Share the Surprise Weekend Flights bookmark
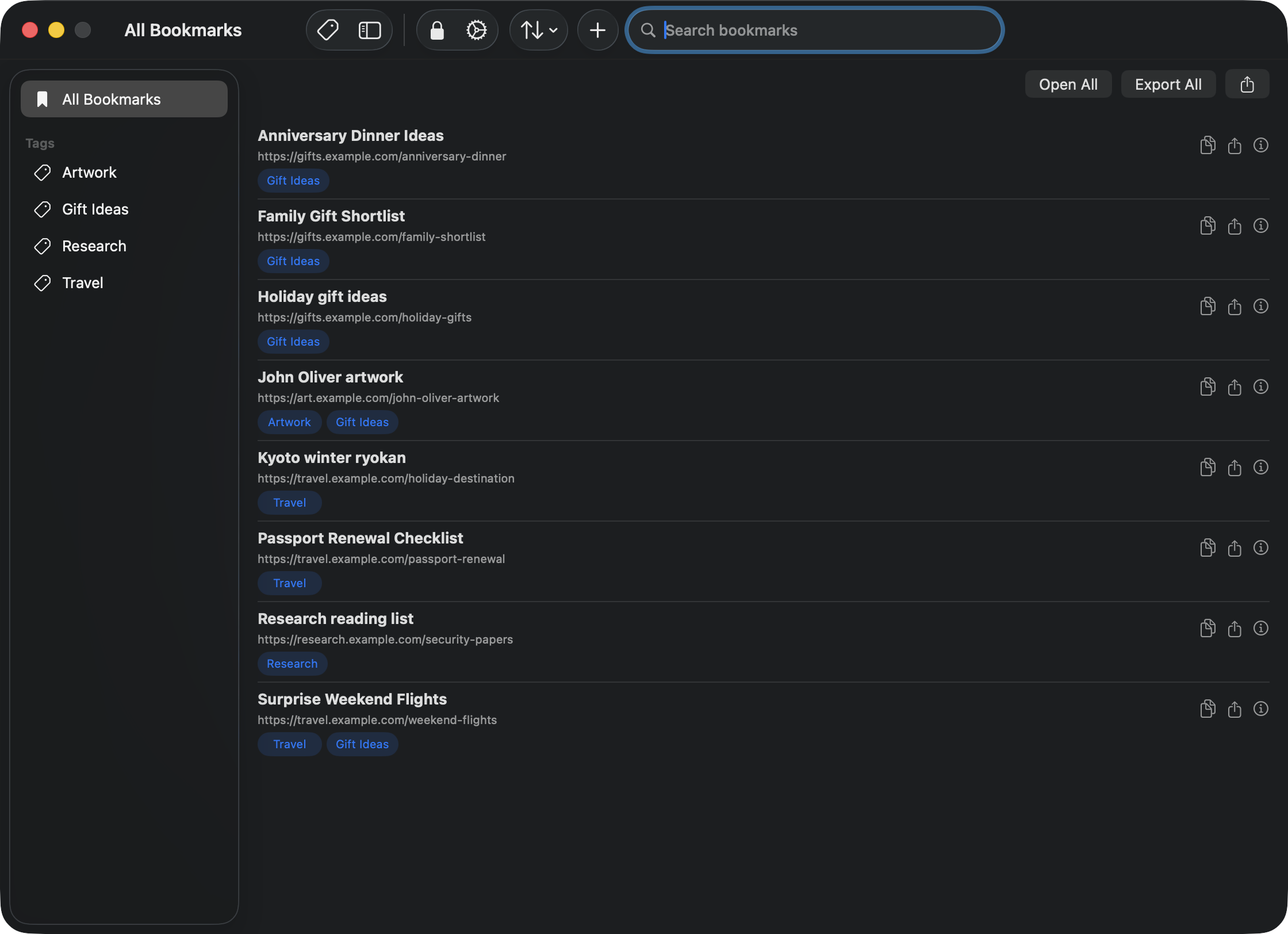Screen dimensions: 1288x934 pyautogui.click(x=1235, y=709)
